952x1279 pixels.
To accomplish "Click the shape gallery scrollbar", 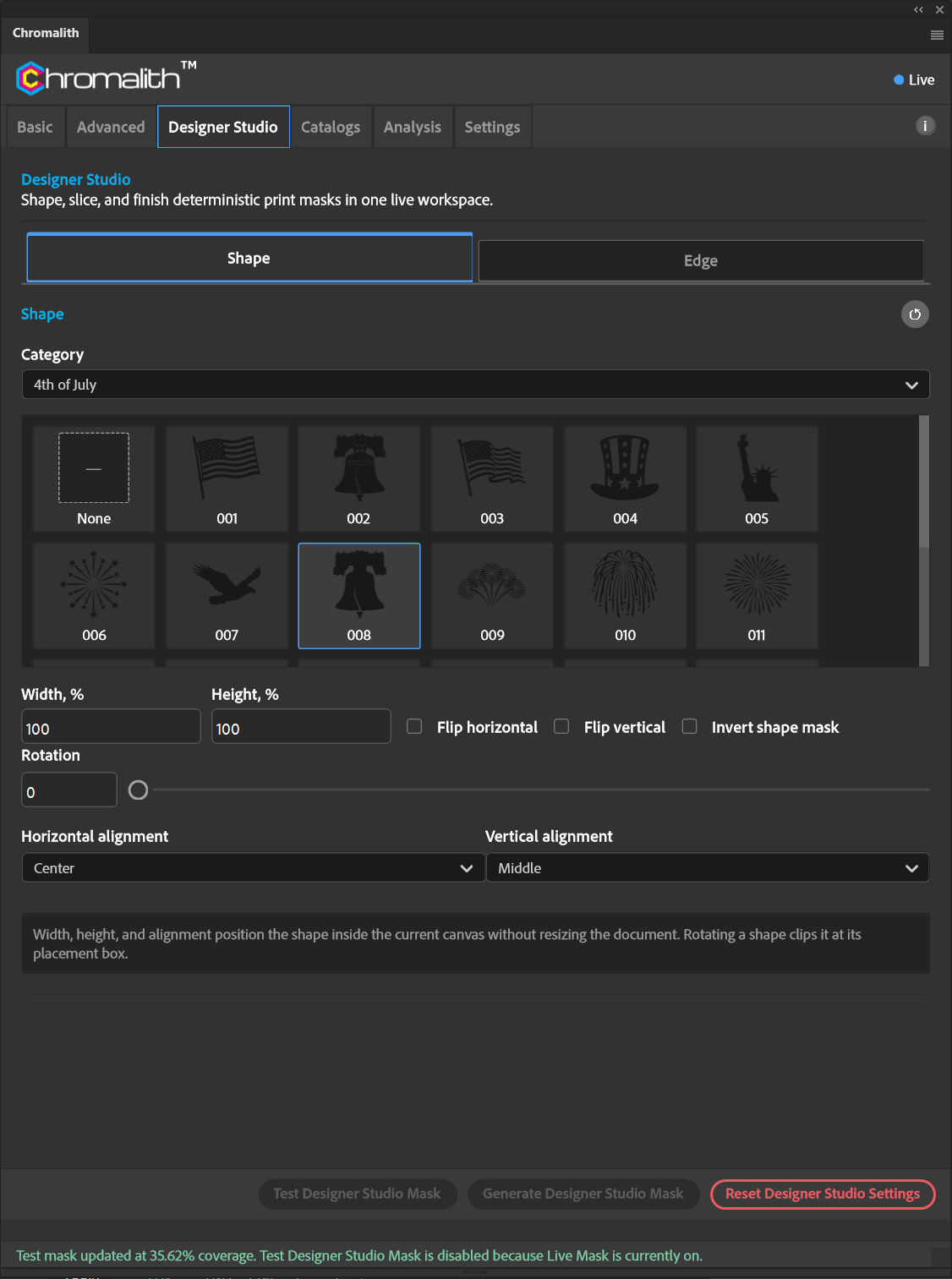I will (924, 482).
